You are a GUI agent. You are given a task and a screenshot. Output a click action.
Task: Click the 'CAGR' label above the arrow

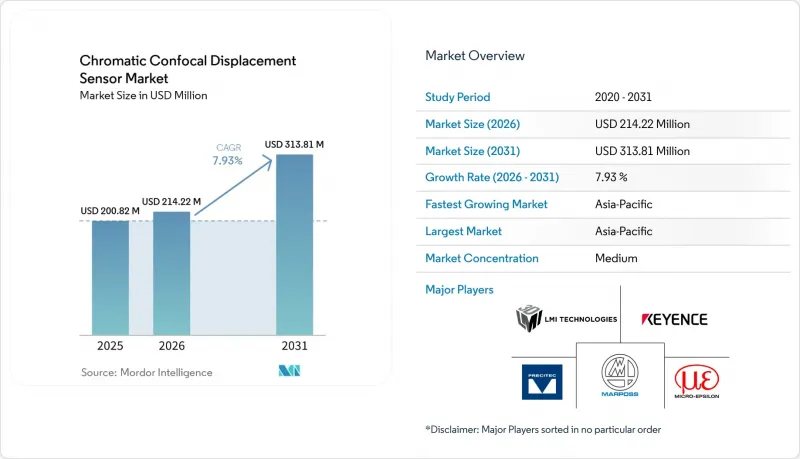(228, 147)
